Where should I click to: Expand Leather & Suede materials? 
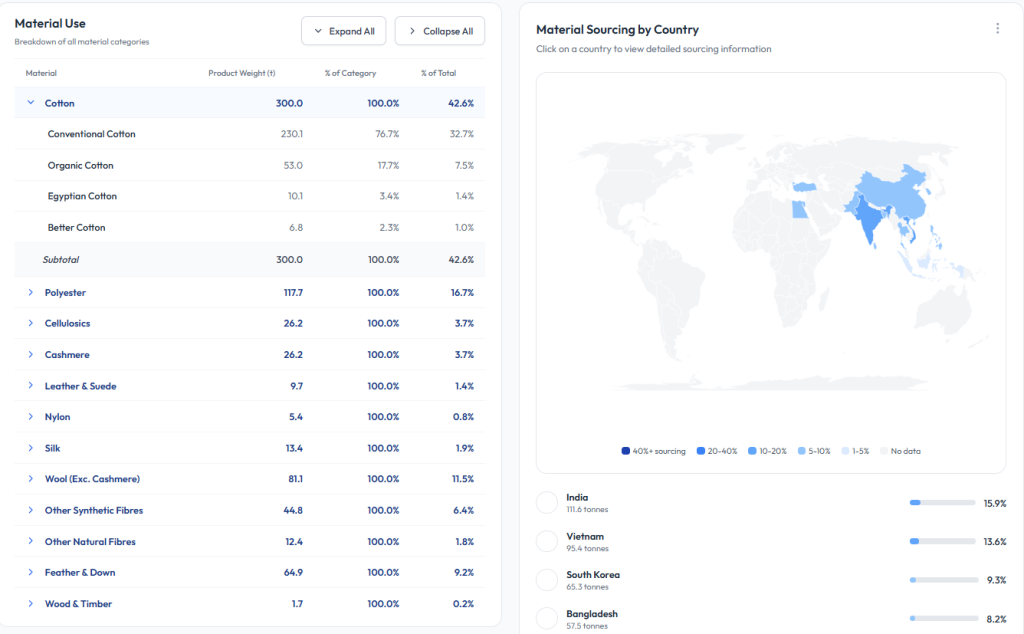click(x=31, y=386)
